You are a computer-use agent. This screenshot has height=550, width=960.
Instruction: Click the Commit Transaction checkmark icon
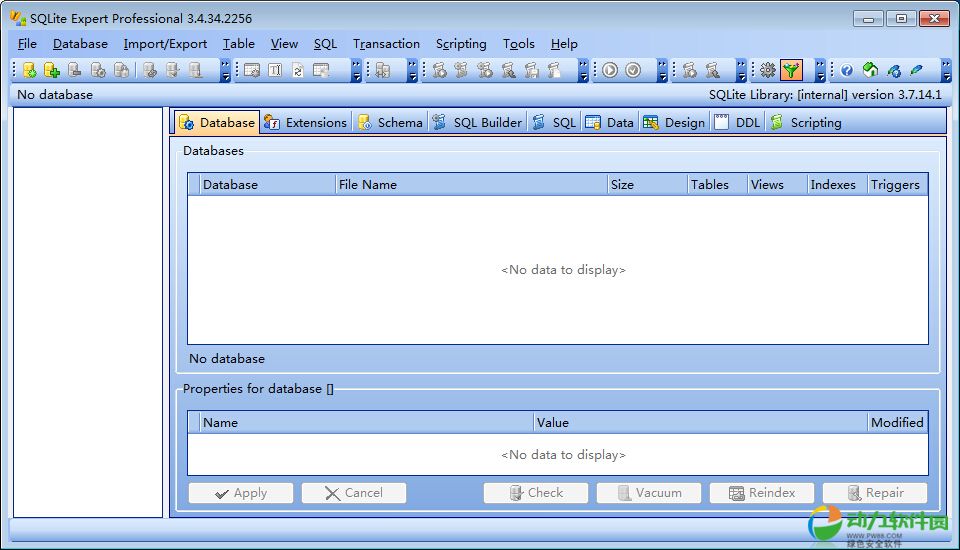[x=634, y=70]
